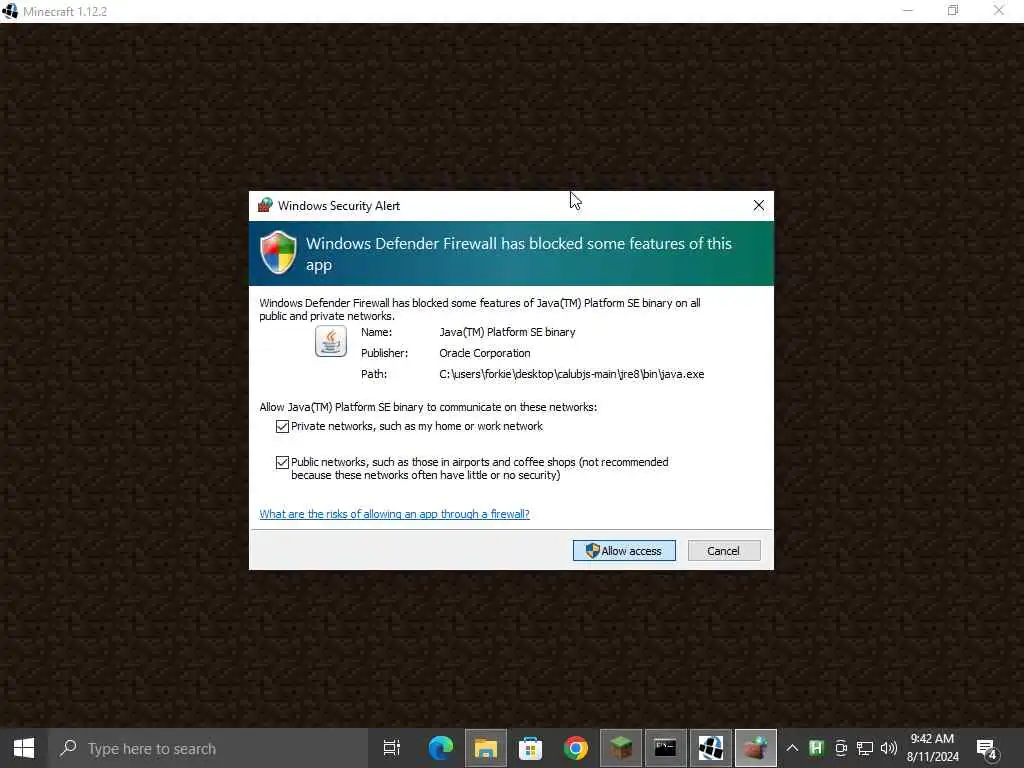Click the Oracle Corporation publisher text
The width and height of the screenshot is (1024, 768).
pyautogui.click(x=485, y=353)
